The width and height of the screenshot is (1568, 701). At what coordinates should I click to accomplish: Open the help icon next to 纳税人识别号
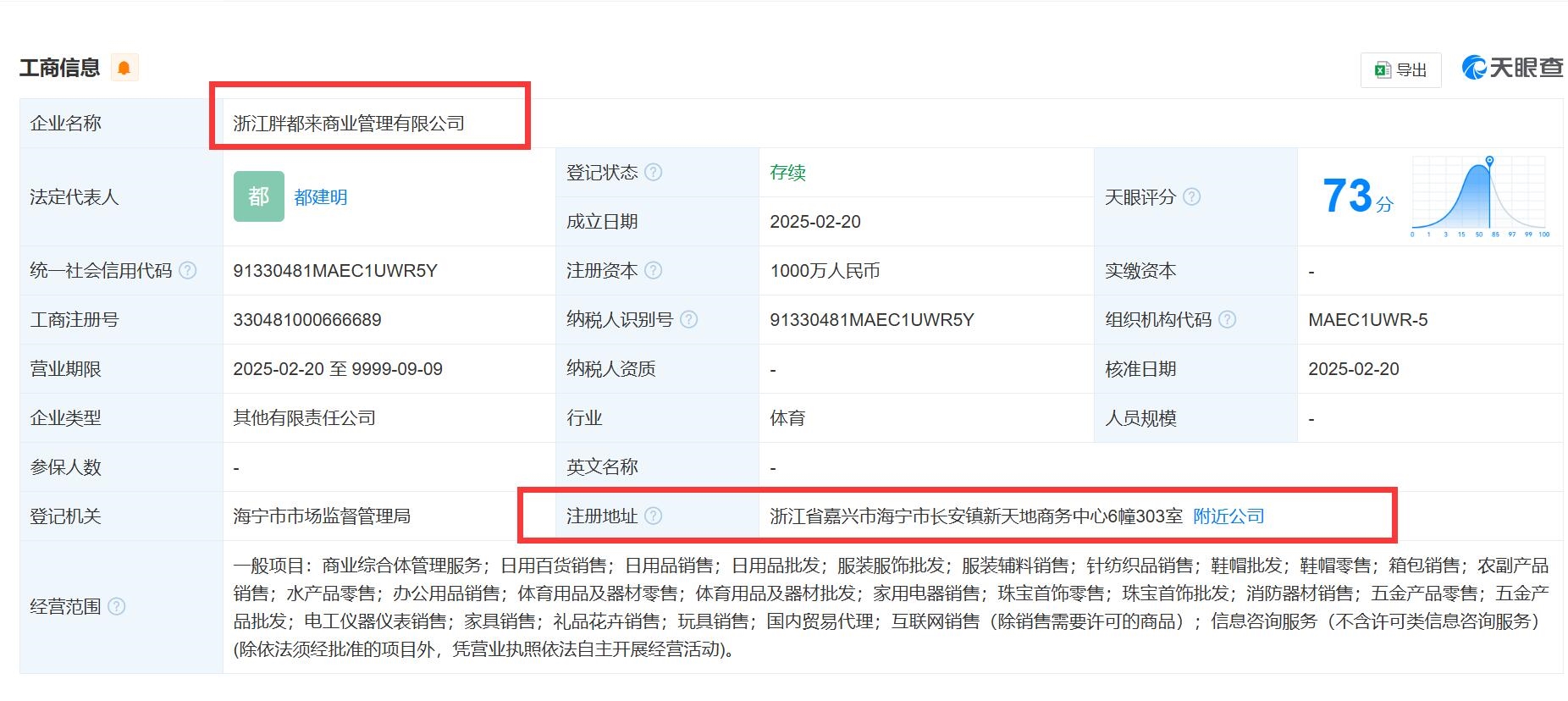[689, 319]
